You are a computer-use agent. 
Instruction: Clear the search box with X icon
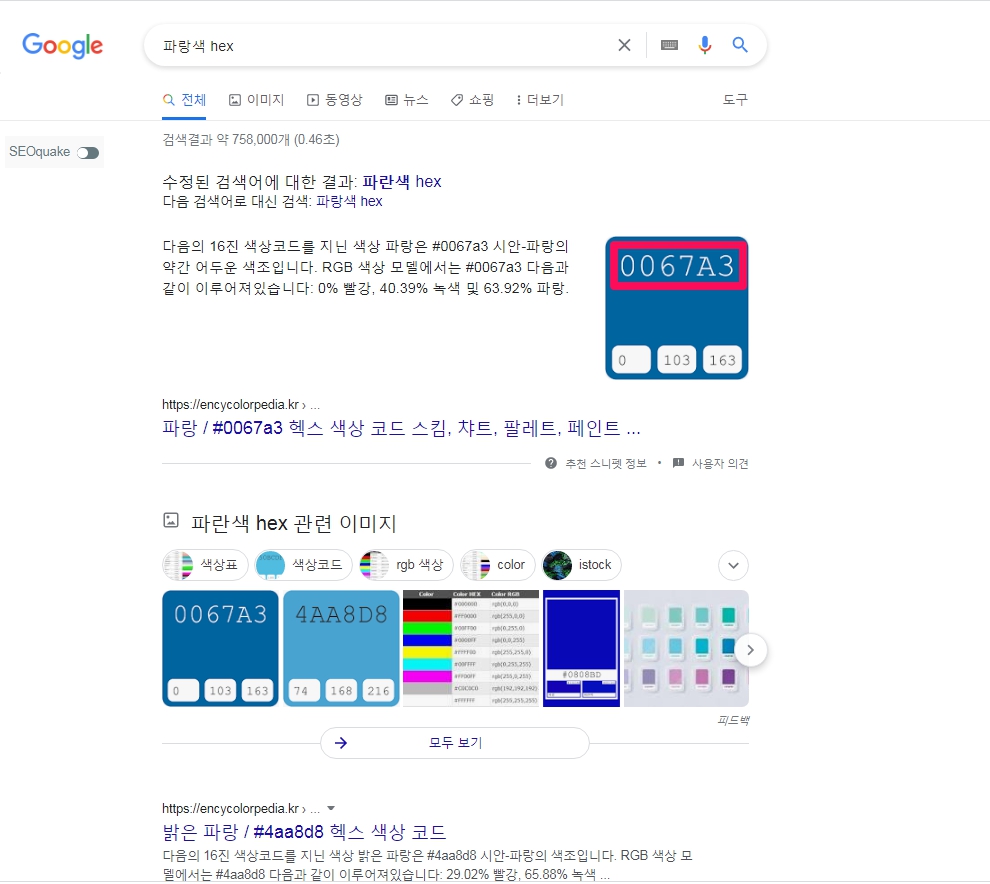coord(624,45)
